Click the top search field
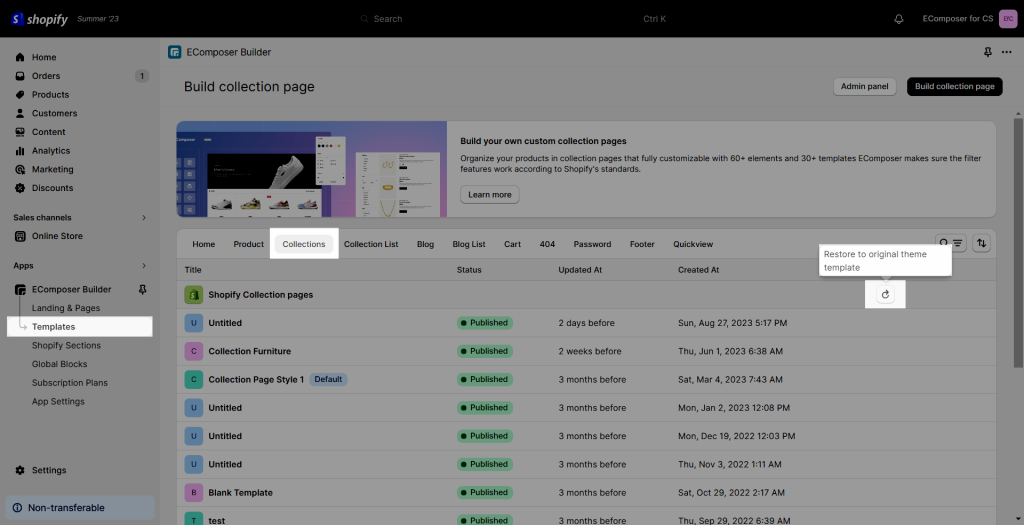This screenshot has height=525, width=1024. (x=512, y=19)
